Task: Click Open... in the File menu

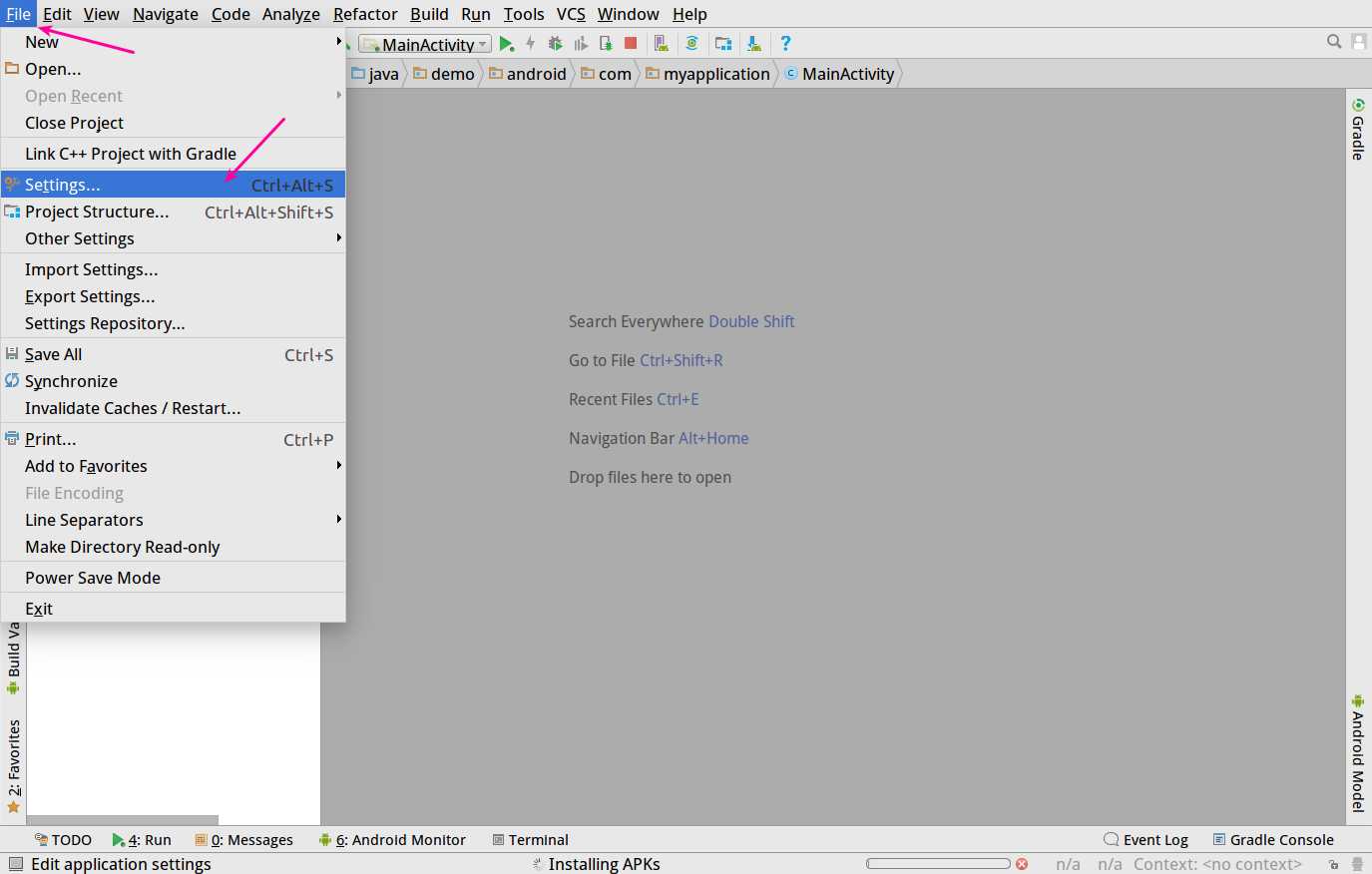Action: pyautogui.click(x=173, y=69)
